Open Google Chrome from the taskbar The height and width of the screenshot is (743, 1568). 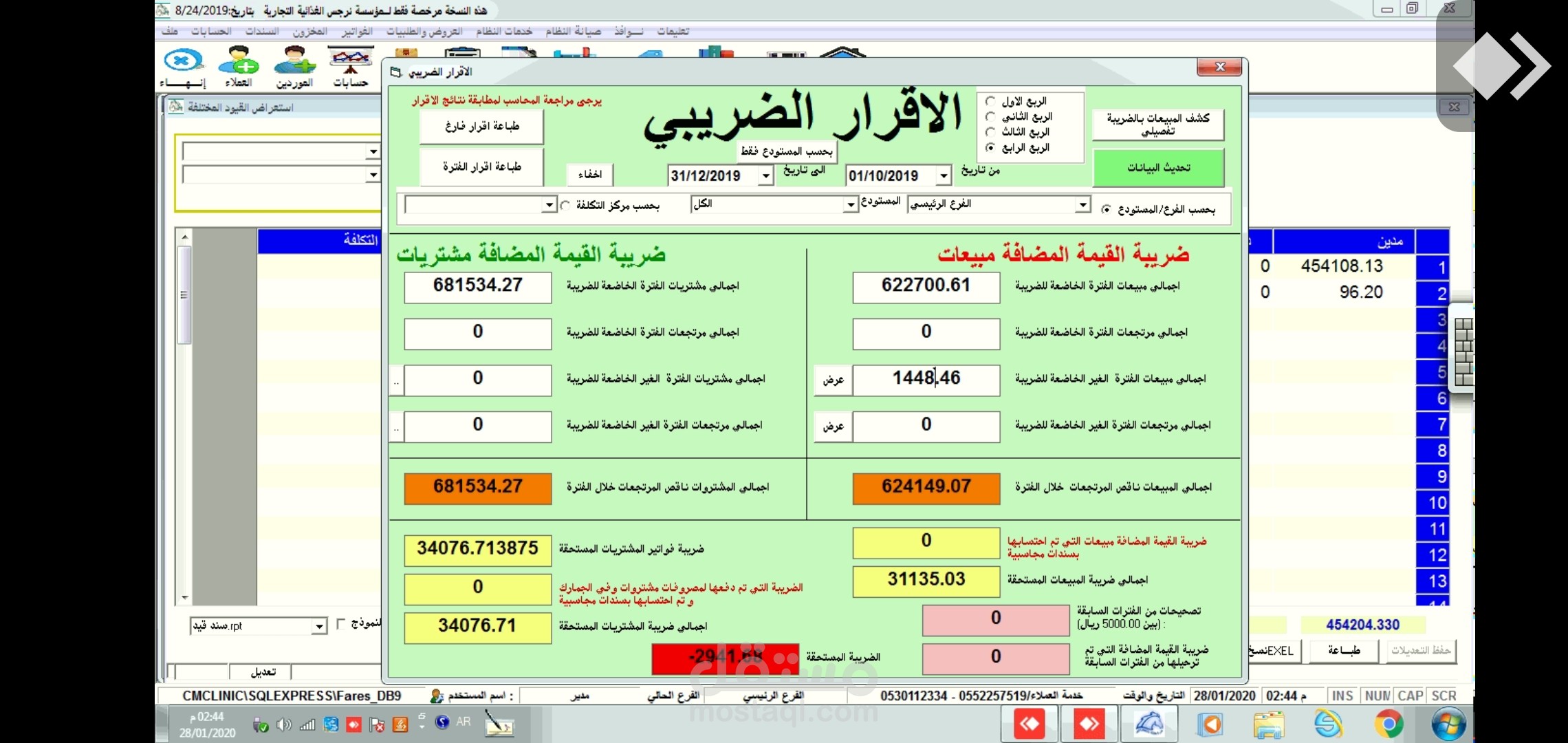pos(1389,724)
